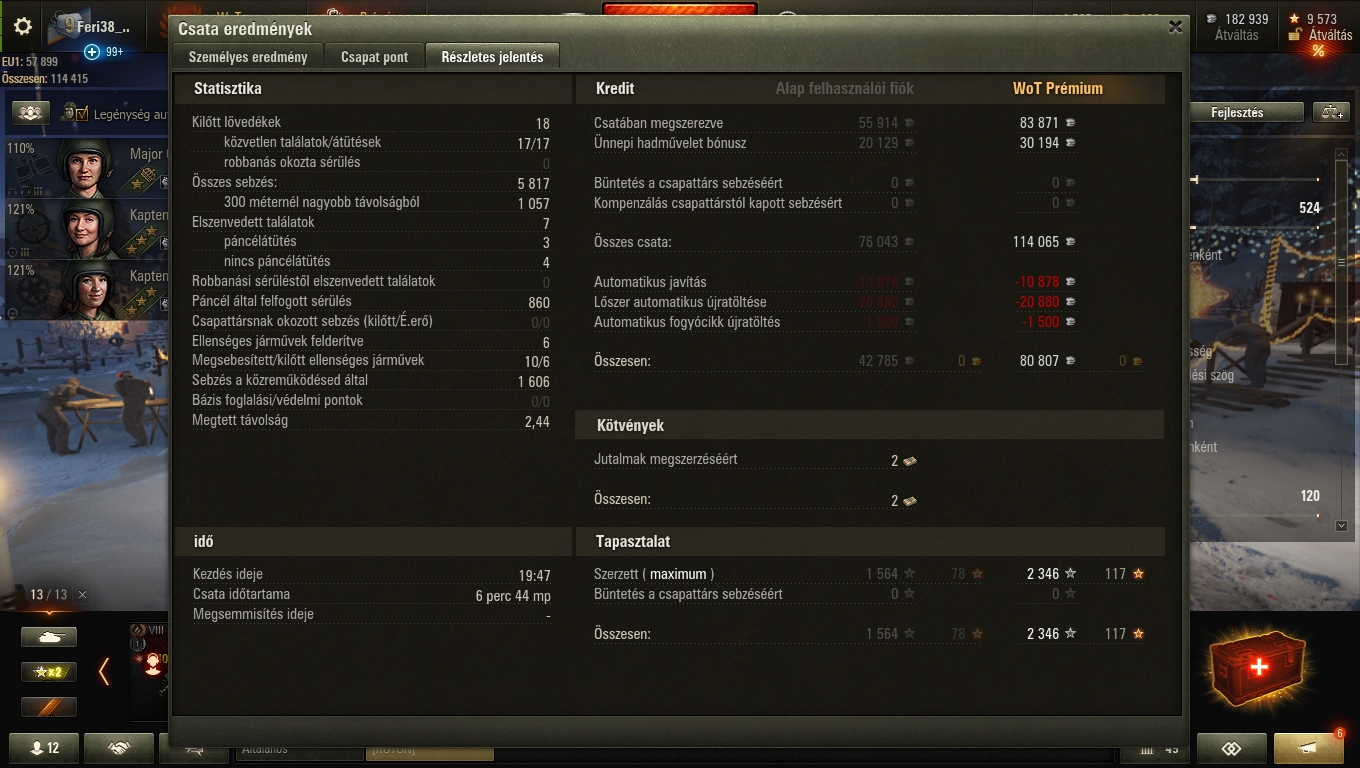Select Major crew member portrait
Image resolution: width=1360 pixels, height=768 pixels.
point(85,166)
